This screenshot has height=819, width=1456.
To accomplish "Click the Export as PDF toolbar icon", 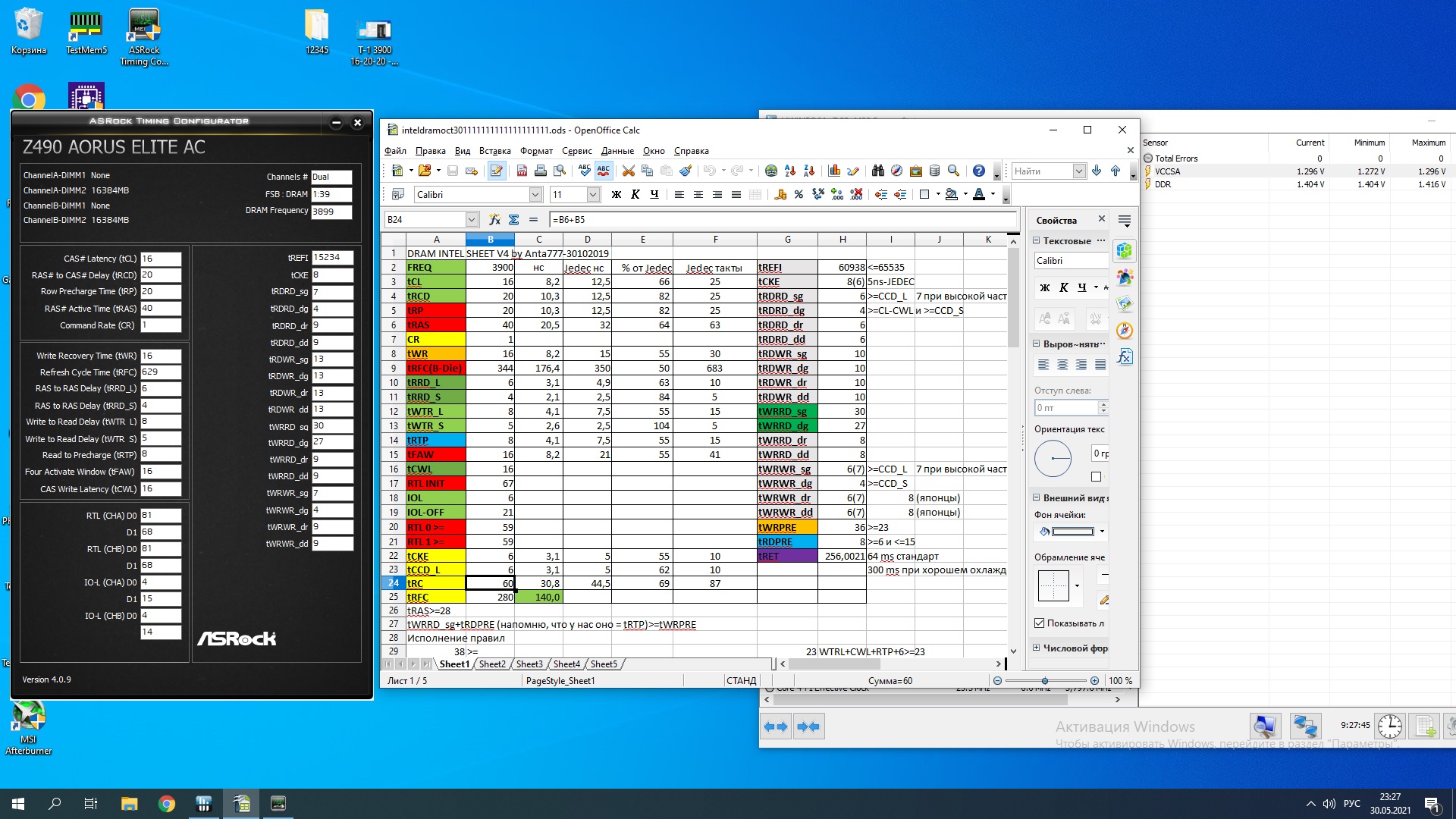I will [522, 171].
